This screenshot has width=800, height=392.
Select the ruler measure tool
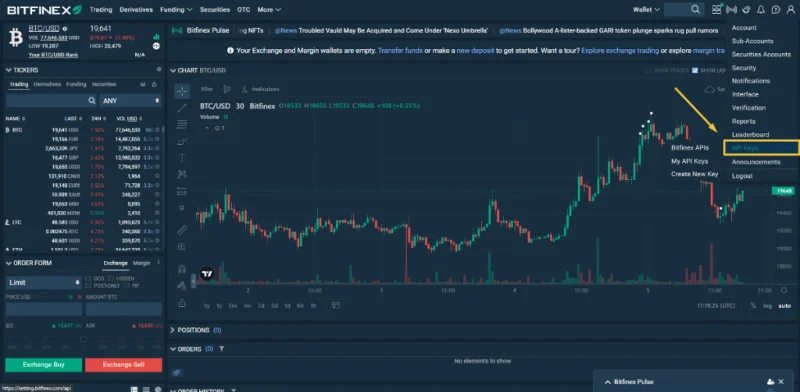click(182, 230)
